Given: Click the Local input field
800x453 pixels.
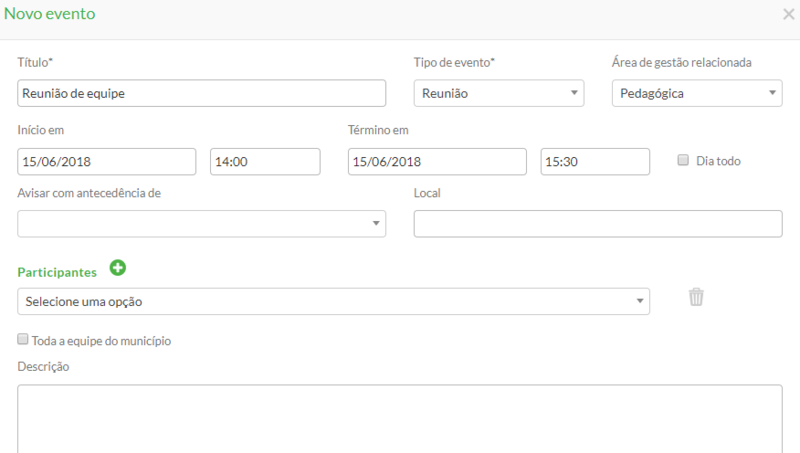Looking at the screenshot, I should click(597, 223).
